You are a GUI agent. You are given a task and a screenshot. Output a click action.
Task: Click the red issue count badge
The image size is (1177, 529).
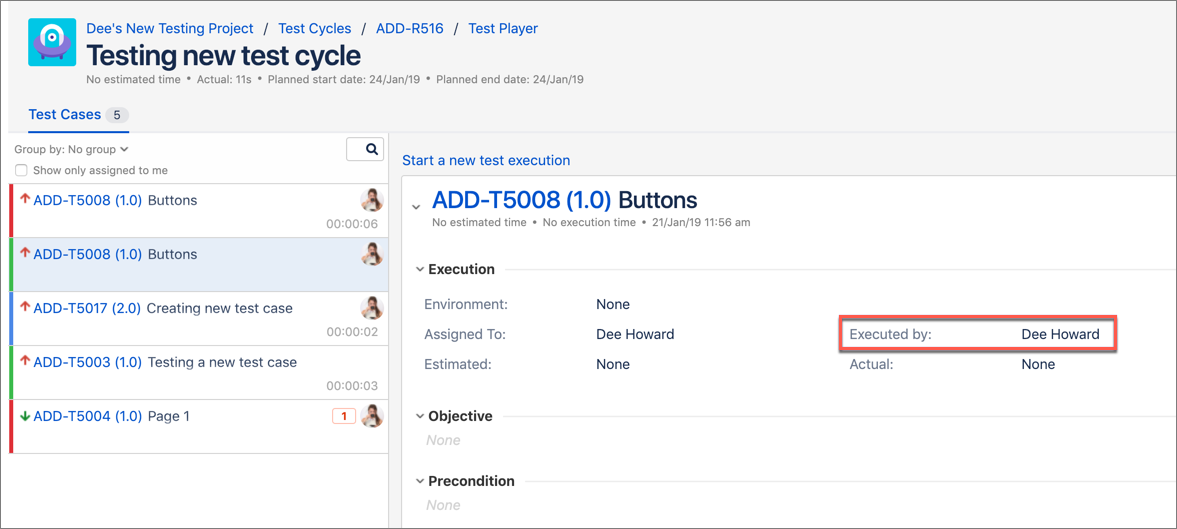pyautogui.click(x=343, y=416)
